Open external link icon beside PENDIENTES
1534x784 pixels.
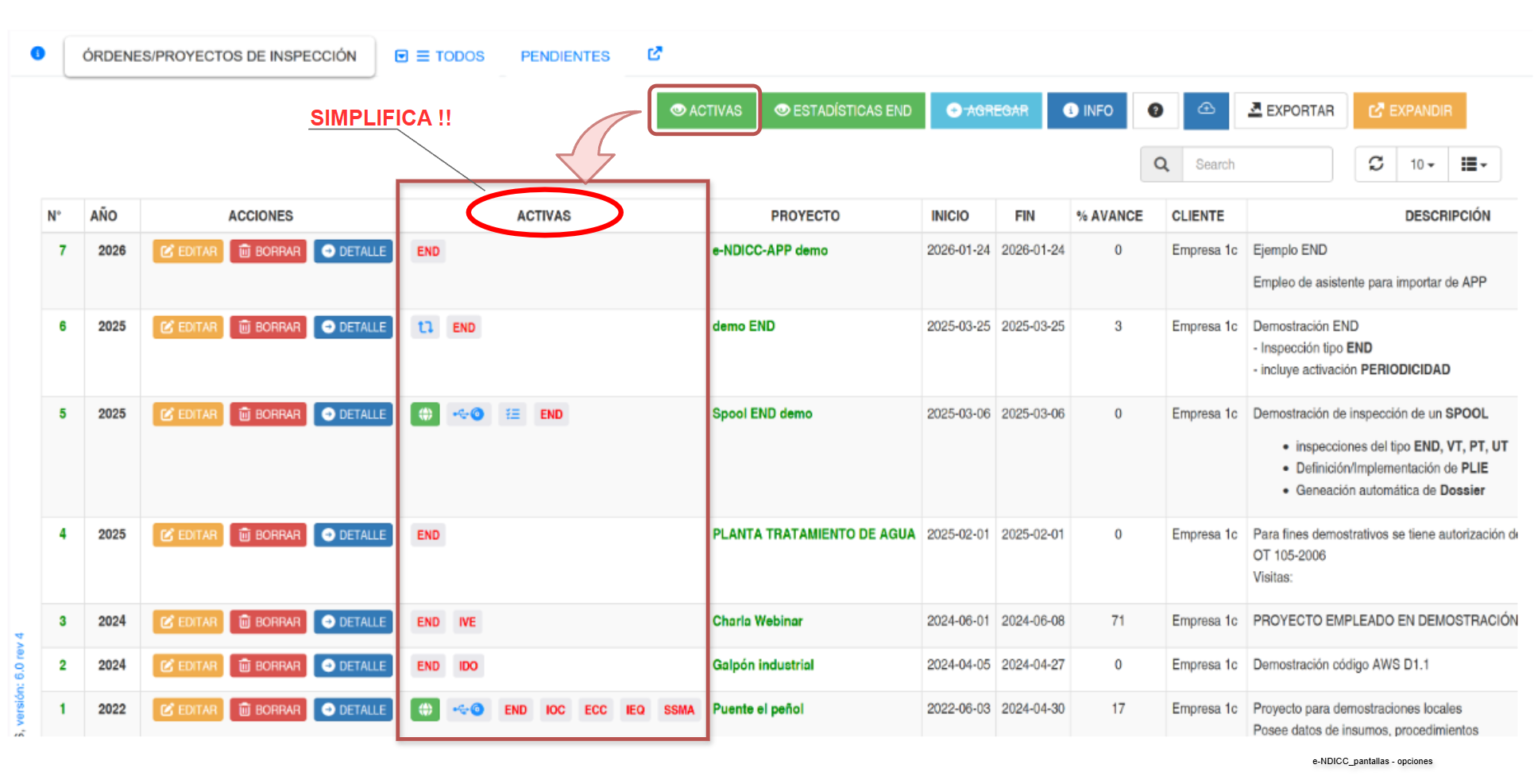(655, 53)
